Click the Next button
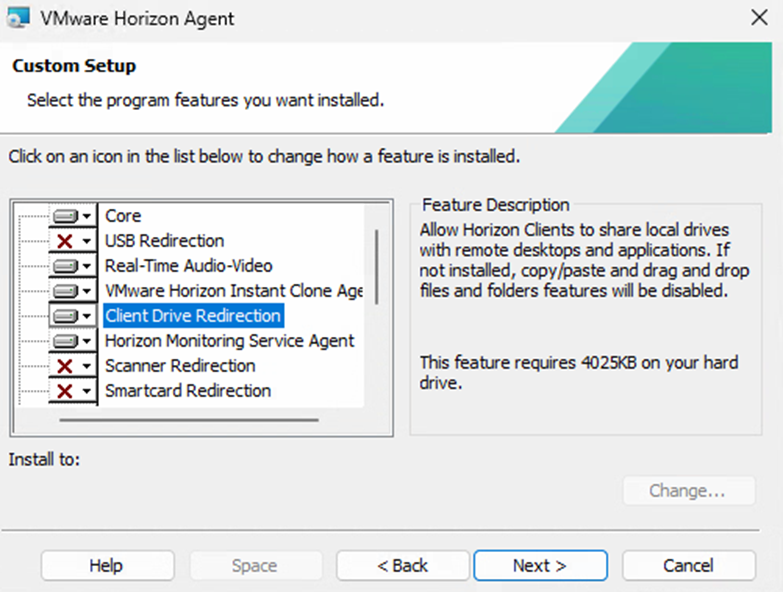 point(539,565)
